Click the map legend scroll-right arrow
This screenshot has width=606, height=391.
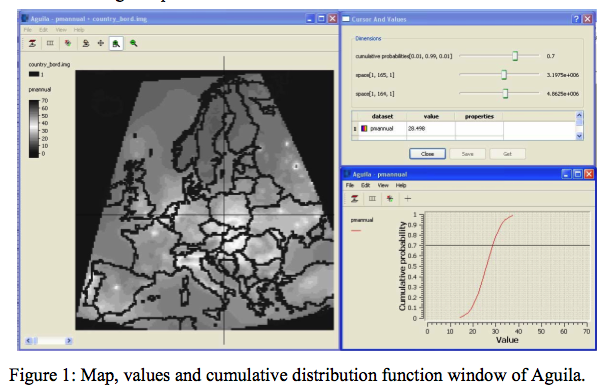point(69,341)
